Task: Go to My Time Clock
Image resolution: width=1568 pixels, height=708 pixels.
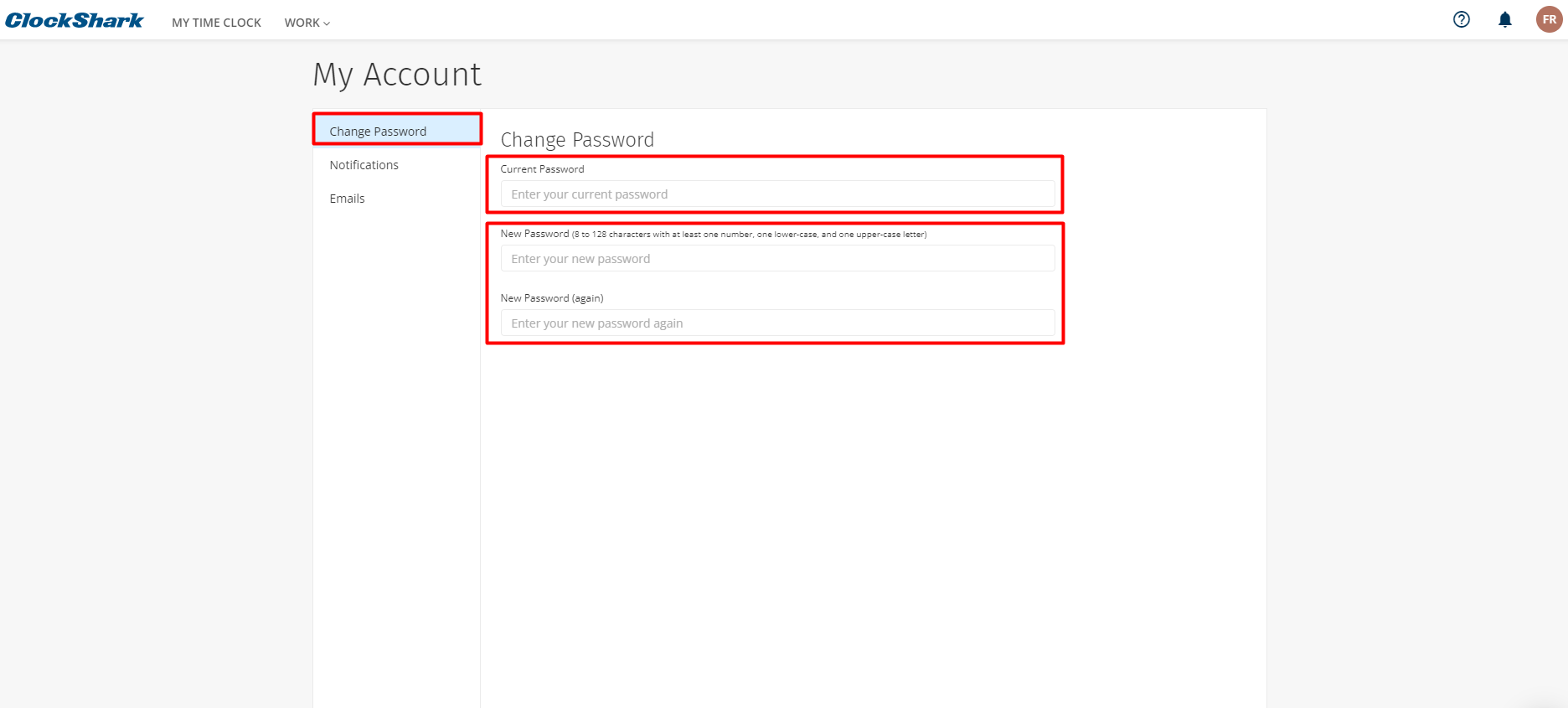Action: coord(216,23)
